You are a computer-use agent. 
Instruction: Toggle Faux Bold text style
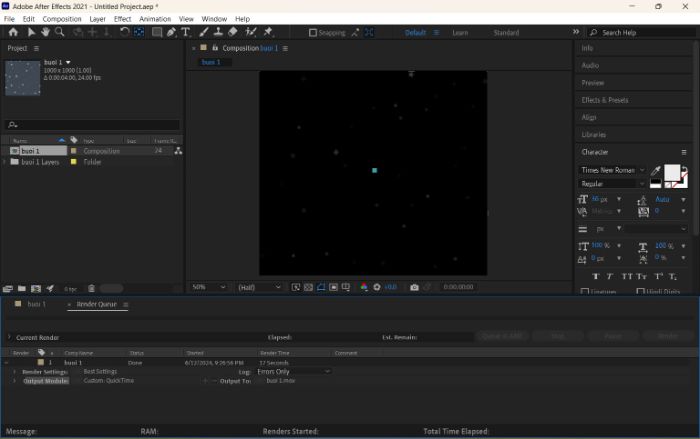[x=595, y=276]
